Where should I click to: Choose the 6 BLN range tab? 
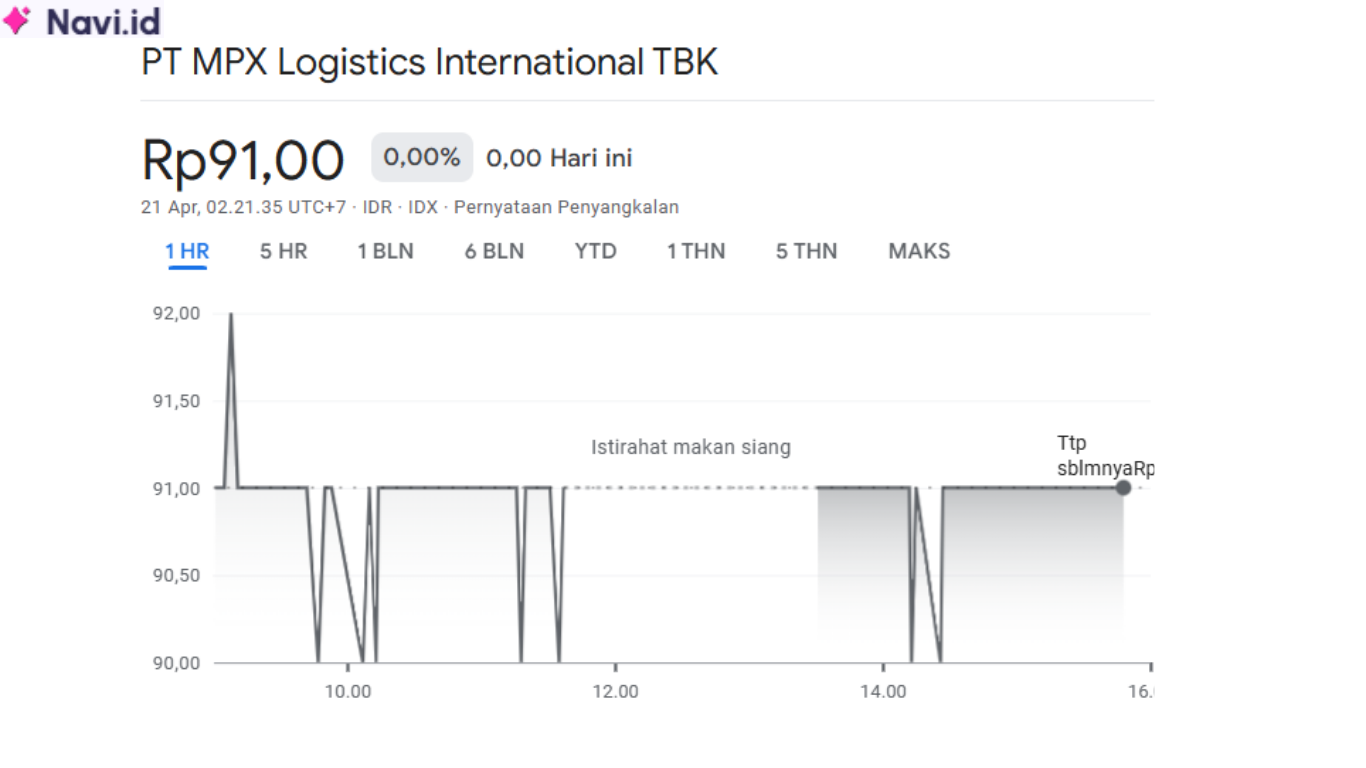[x=494, y=252]
